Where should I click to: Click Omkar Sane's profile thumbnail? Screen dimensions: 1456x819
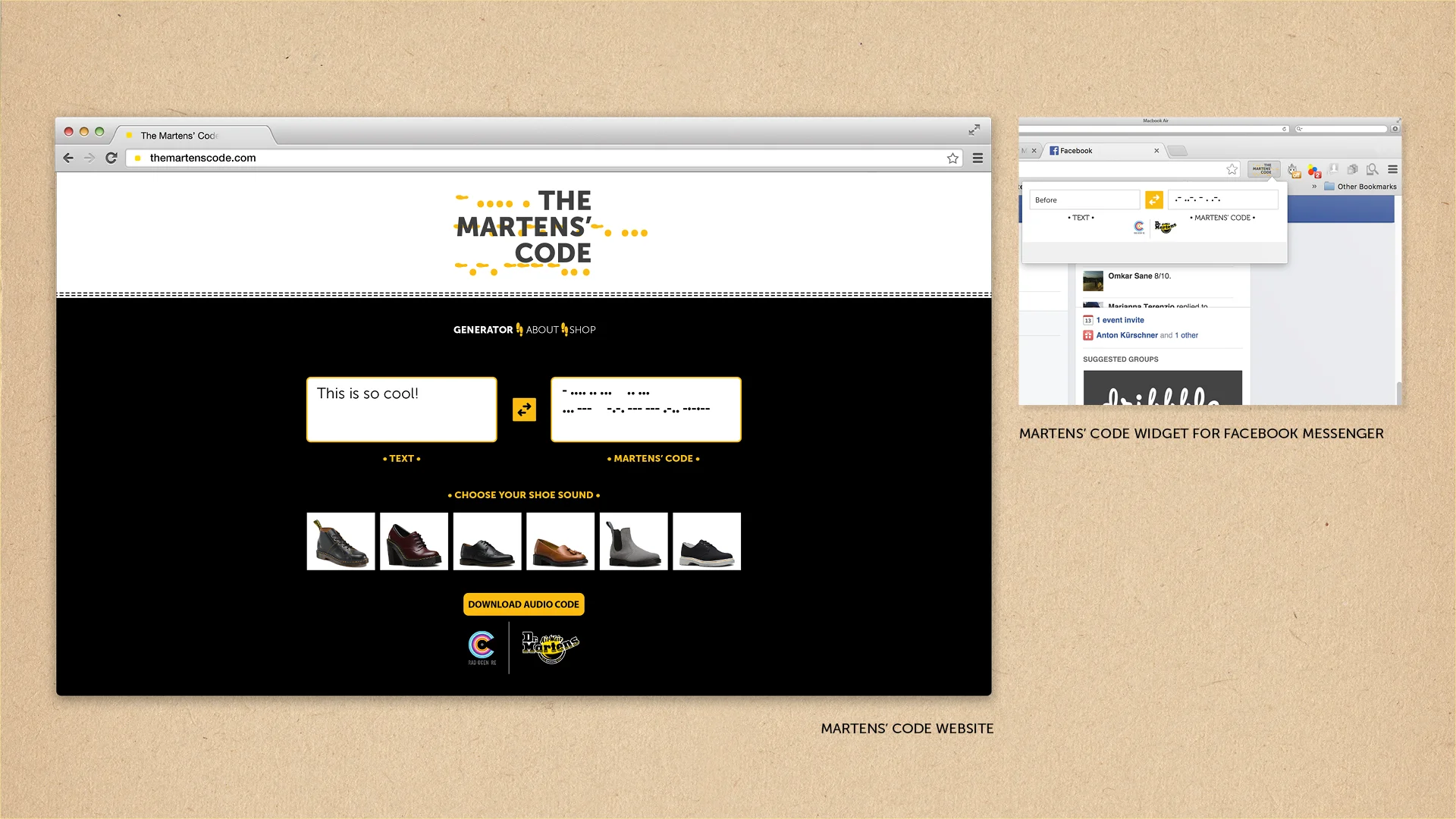[x=1093, y=281]
